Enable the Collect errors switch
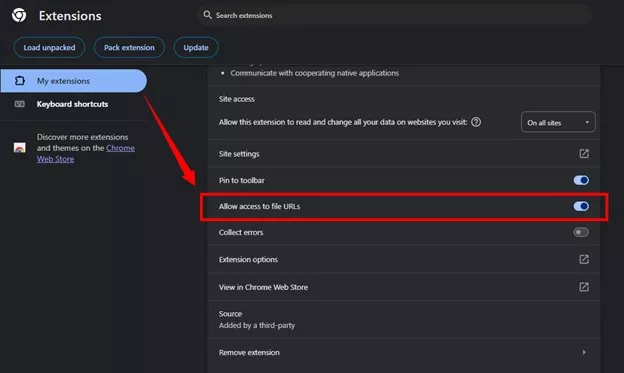624x373 pixels. pos(581,232)
